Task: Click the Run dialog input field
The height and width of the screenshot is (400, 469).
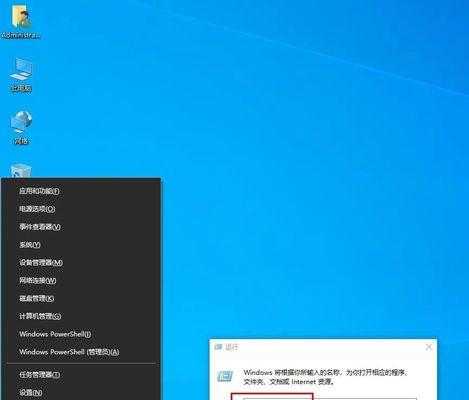Action: click(x=330, y=399)
